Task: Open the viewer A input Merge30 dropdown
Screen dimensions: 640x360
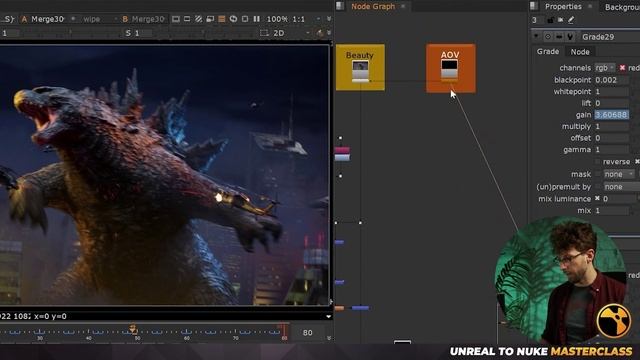Action: pos(49,19)
